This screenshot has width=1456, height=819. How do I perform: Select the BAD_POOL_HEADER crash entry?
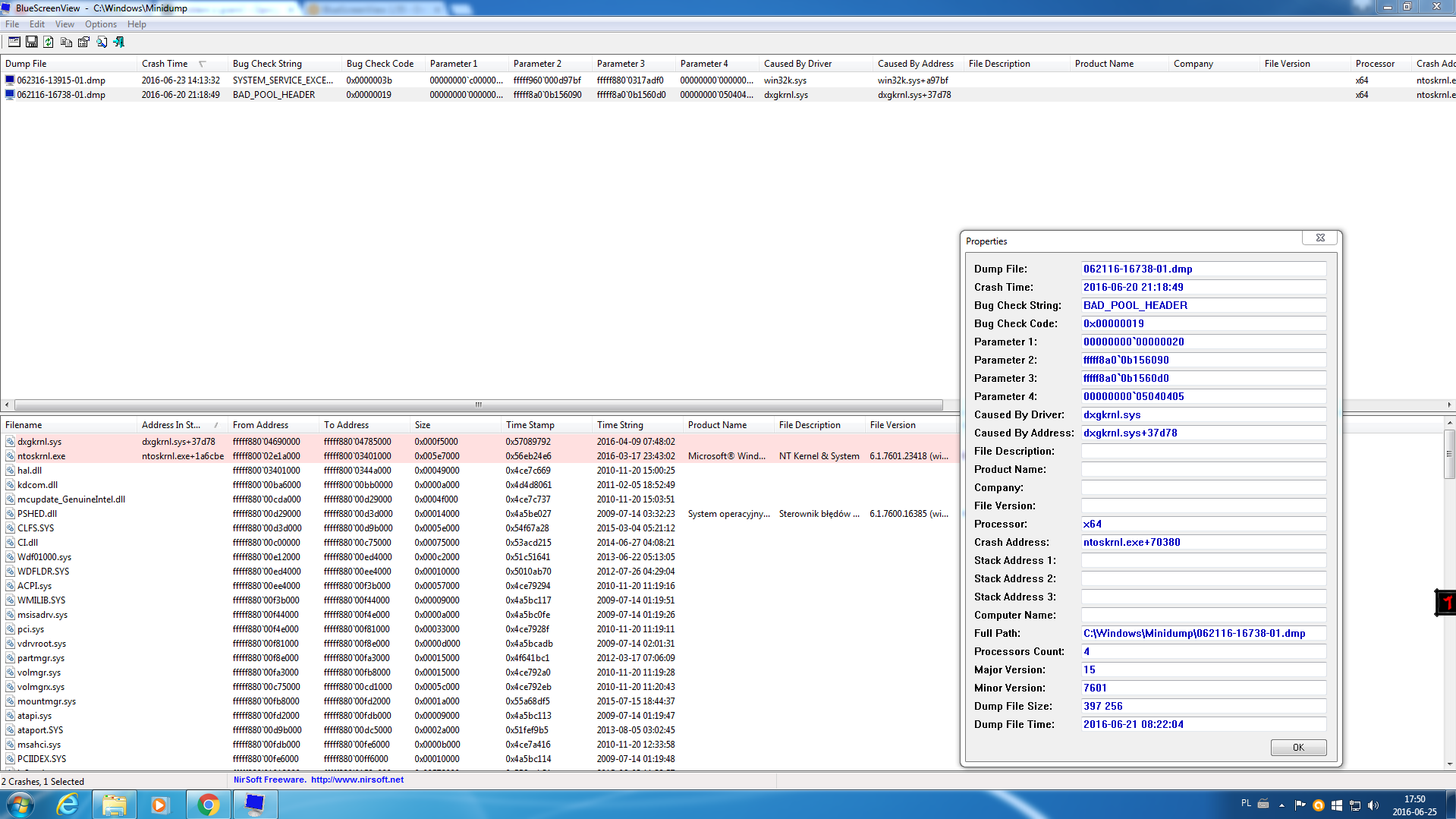point(728,95)
